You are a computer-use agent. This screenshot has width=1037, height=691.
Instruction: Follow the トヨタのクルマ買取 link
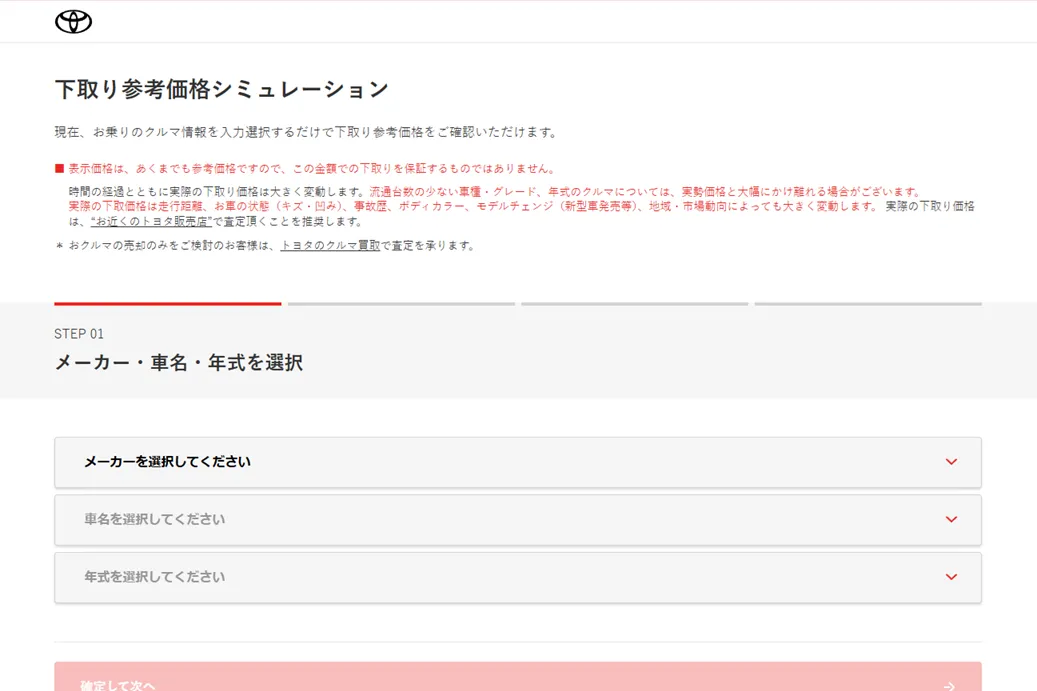coord(330,246)
